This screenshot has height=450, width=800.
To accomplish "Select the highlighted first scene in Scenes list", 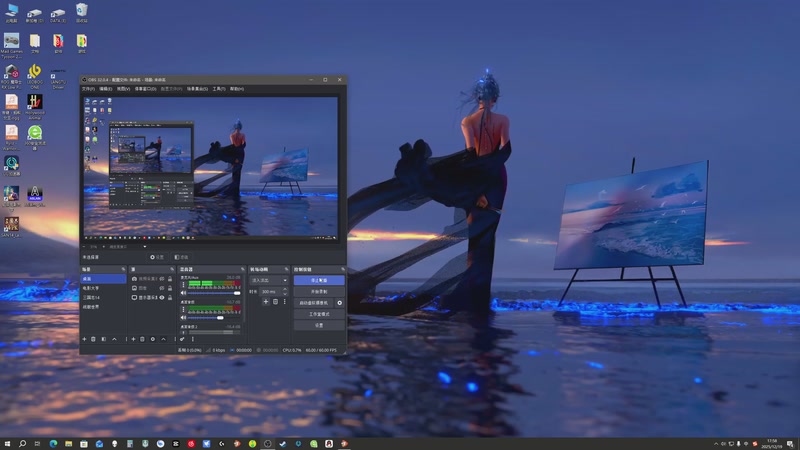I will (x=103, y=279).
